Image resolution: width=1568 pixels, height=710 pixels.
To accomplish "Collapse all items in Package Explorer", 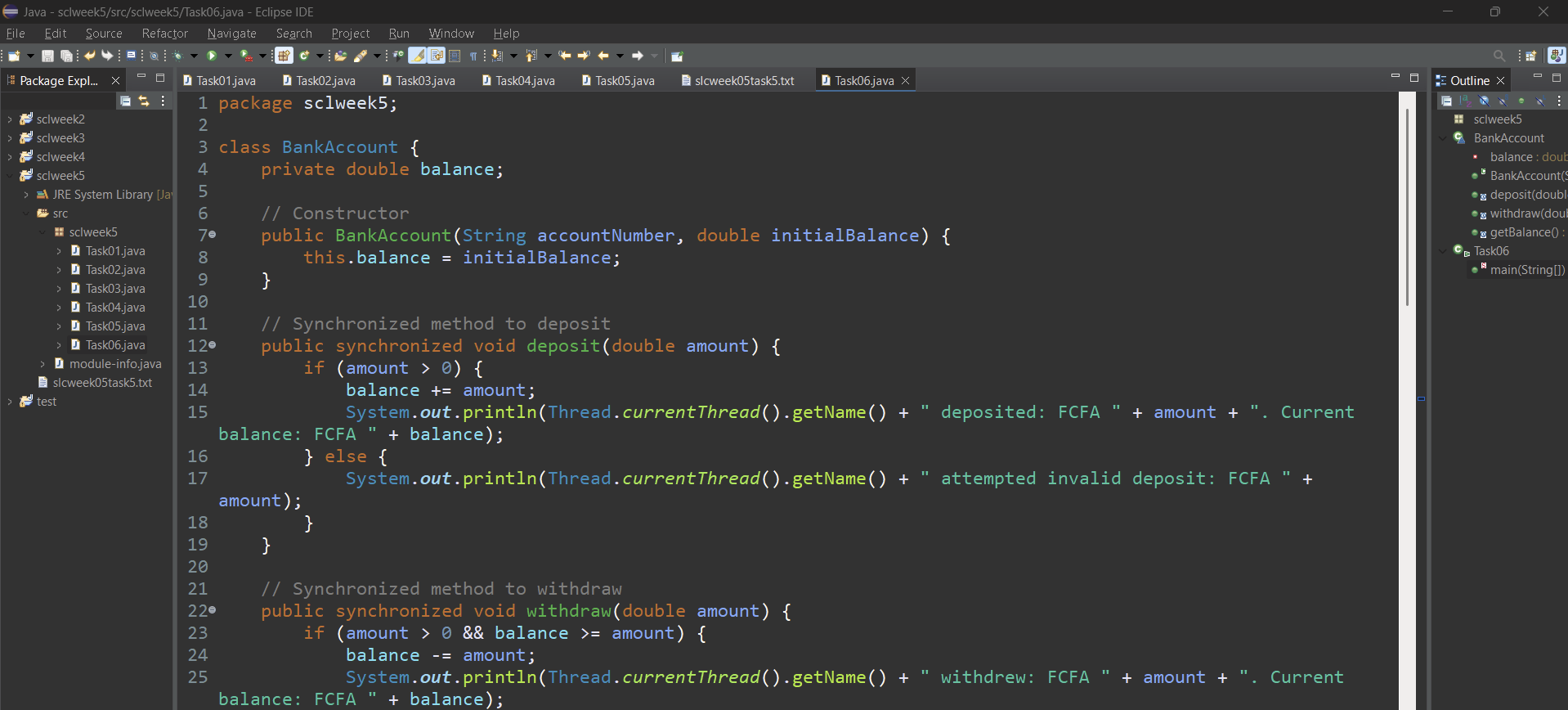I will [x=125, y=101].
